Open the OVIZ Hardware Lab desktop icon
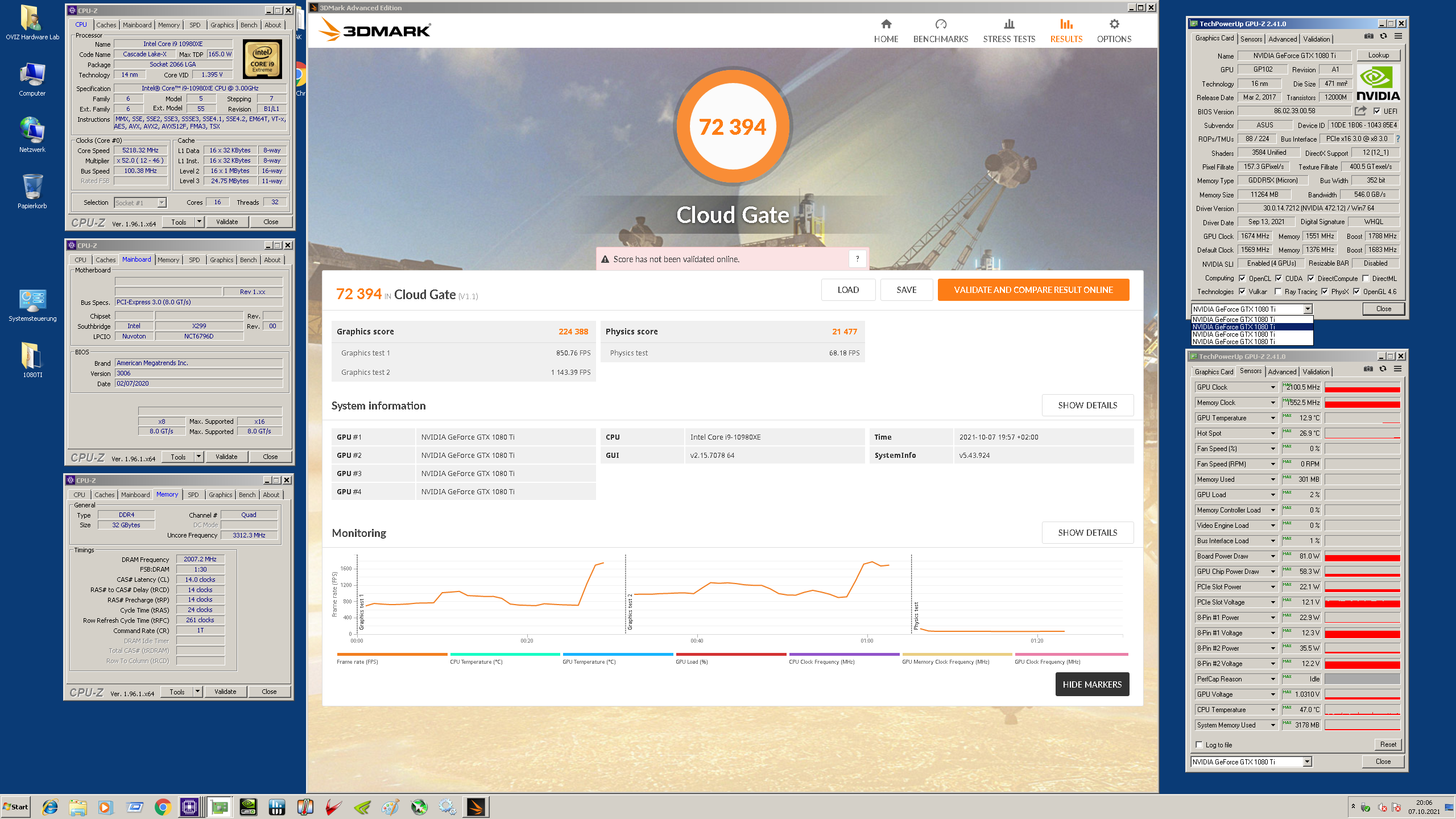Screen dimensions: 1456x819 coord(32,23)
